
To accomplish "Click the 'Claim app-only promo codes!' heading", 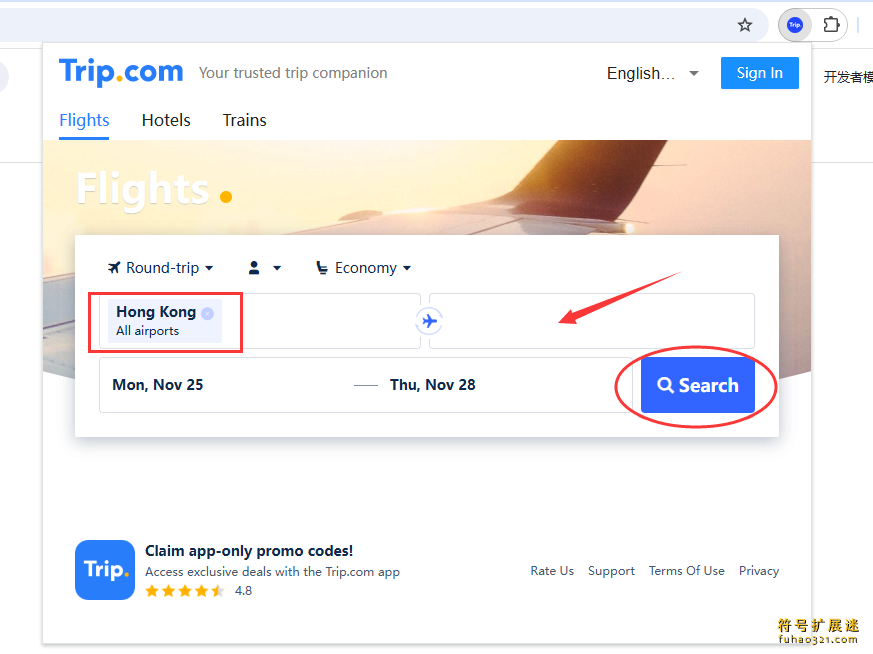I will click(249, 551).
